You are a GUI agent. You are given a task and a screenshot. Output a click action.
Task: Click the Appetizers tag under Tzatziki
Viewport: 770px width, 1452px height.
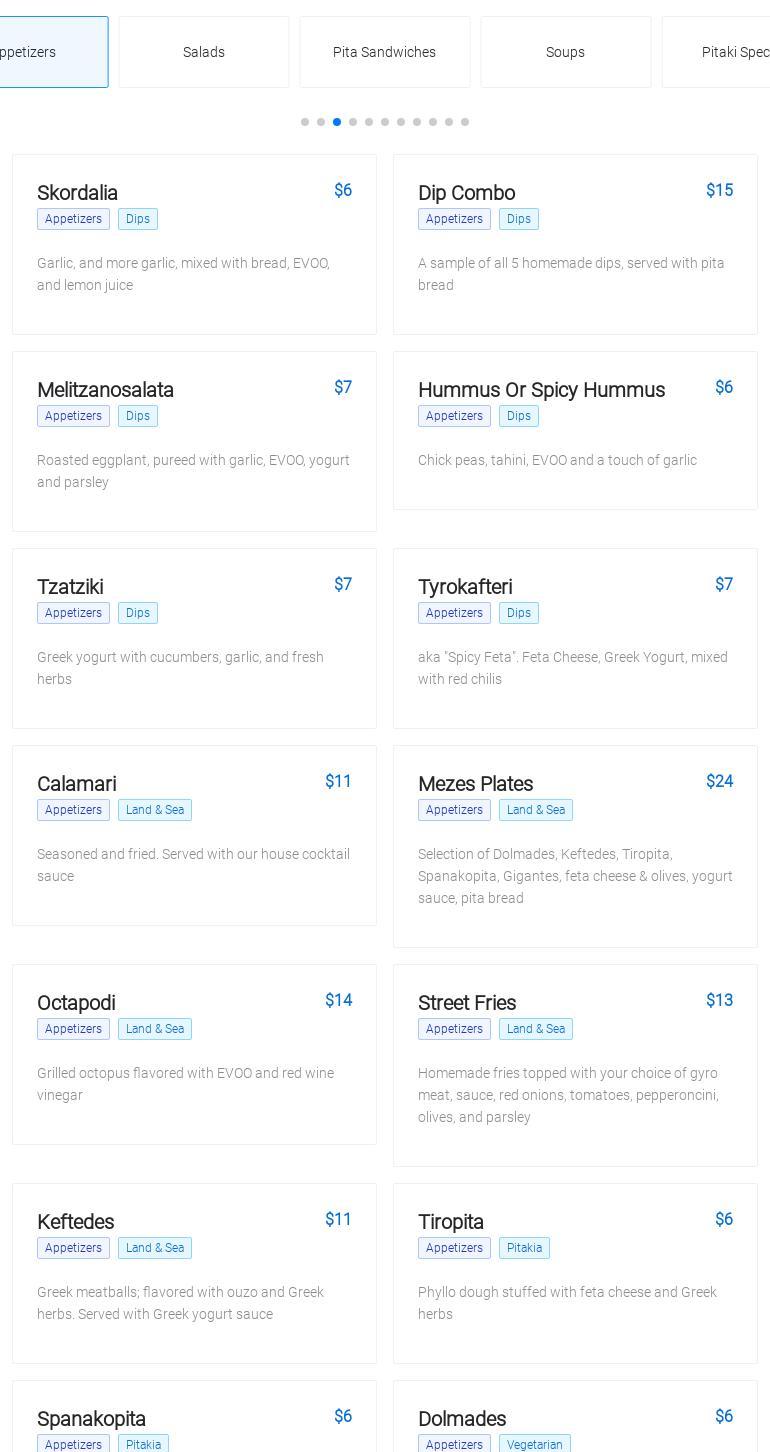pyautogui.click(x=73, y=613)
